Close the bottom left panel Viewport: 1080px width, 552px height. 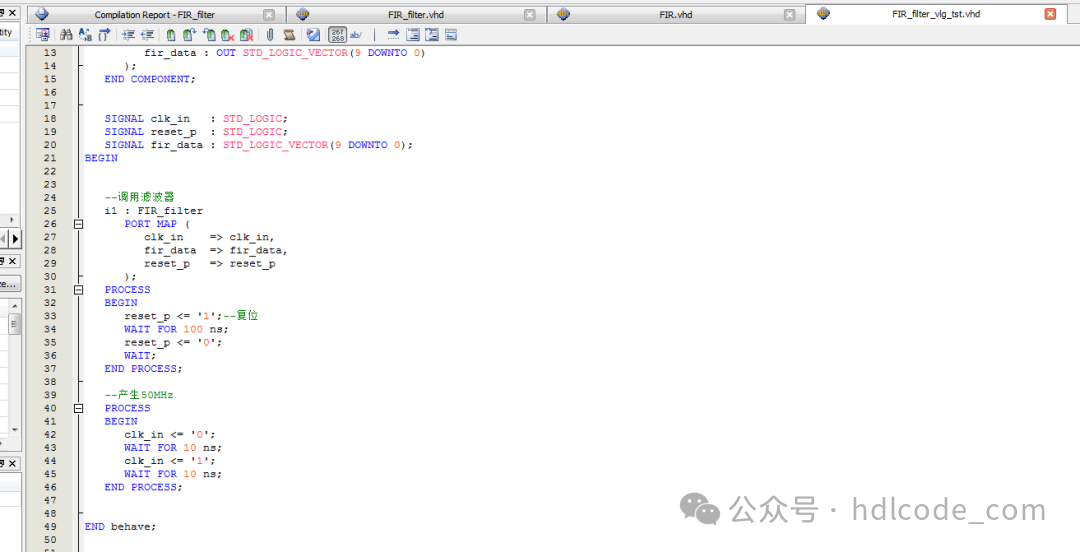click(12, 463)
